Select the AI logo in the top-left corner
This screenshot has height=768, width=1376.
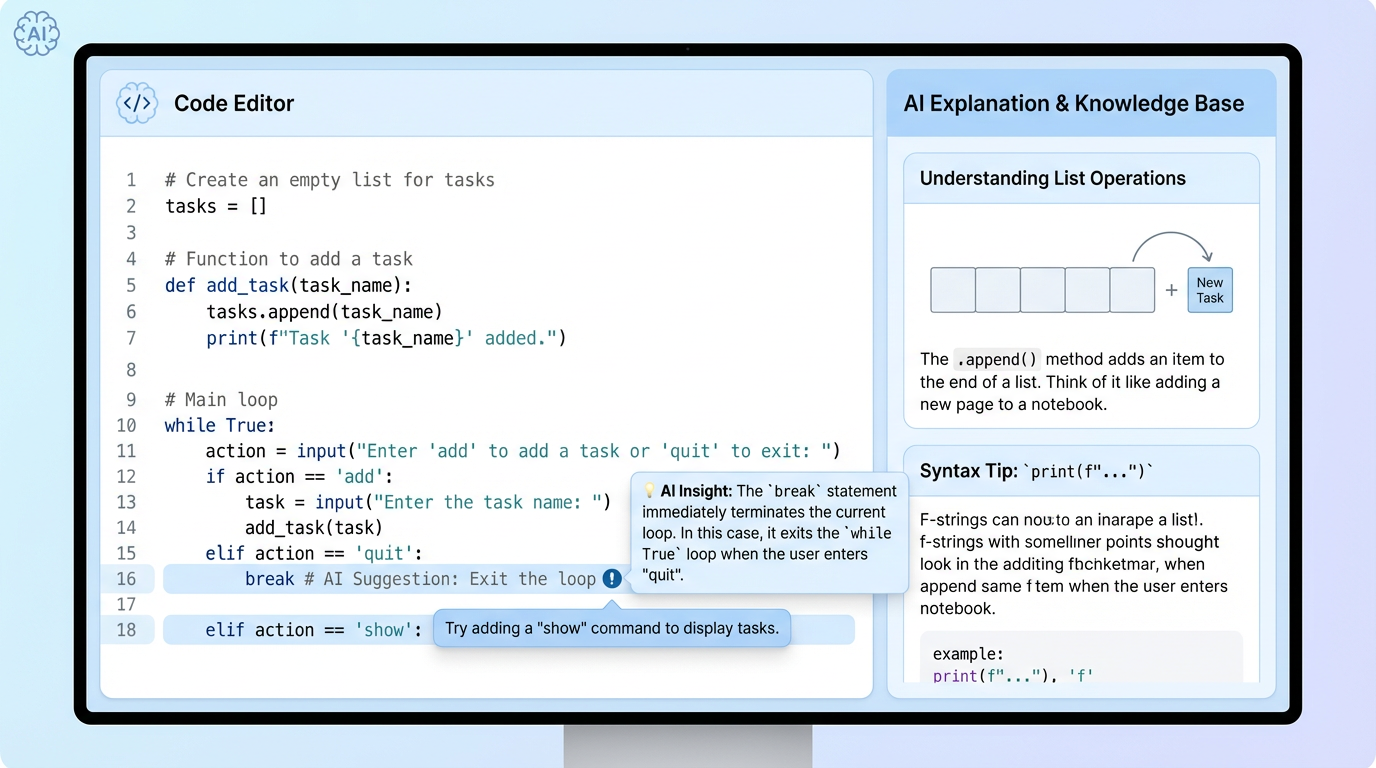tap(35, 33)
